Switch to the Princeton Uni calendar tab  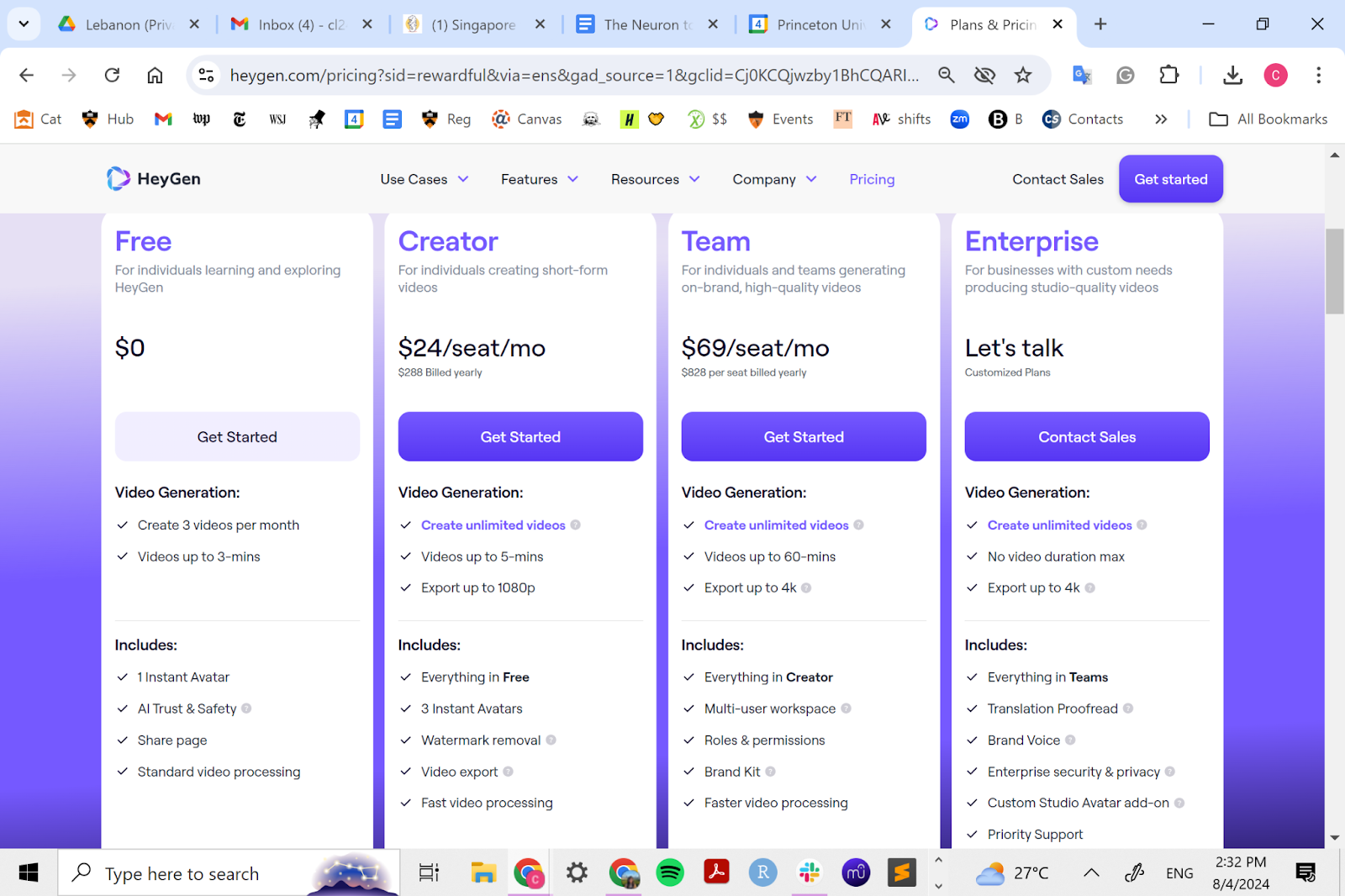[820, 24]
